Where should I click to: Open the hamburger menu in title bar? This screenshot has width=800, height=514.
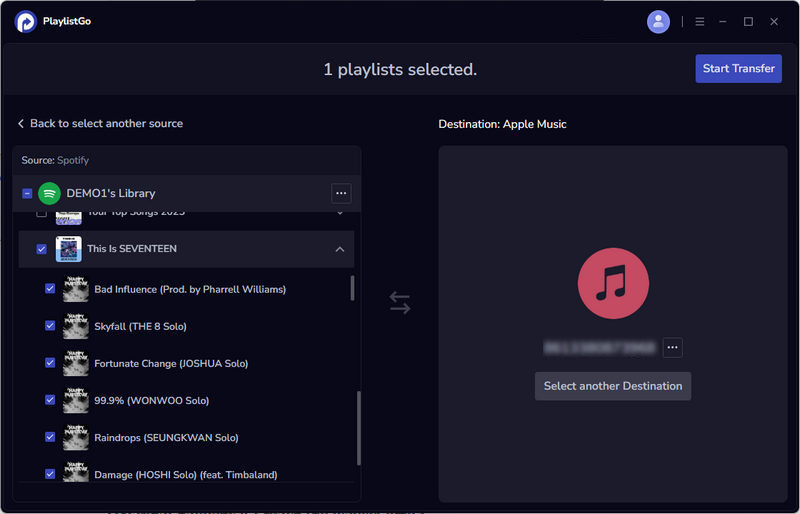699,21
